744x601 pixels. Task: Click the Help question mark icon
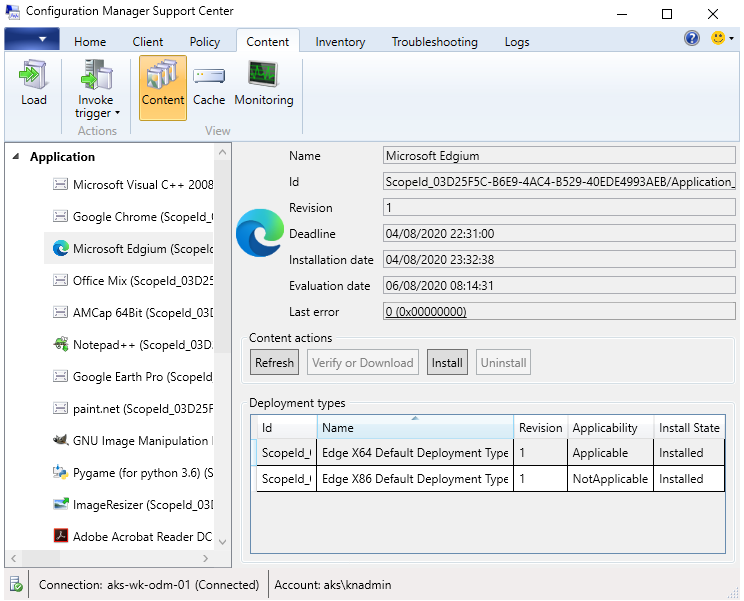click(x=692, y=39)
